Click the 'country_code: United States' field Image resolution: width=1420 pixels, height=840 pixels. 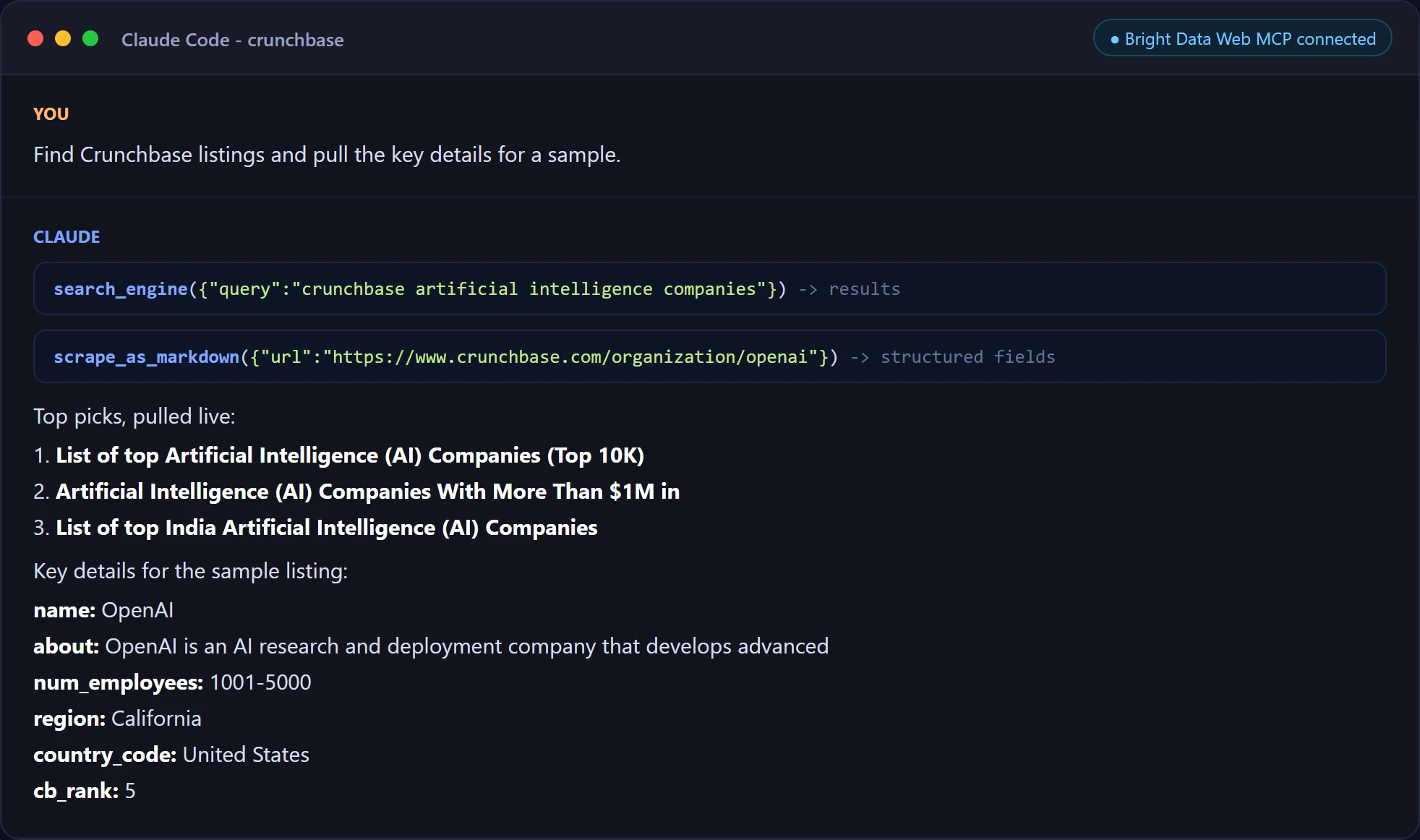pos(171,755)
